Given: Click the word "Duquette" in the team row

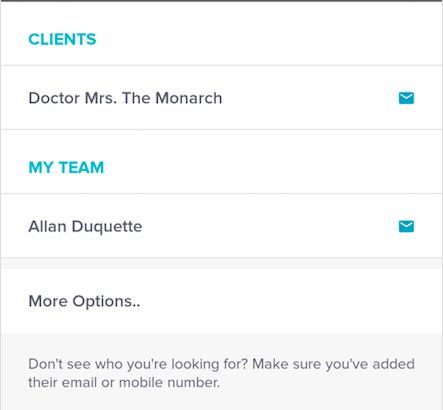Looking at the screenshot, I should [107, 227].
